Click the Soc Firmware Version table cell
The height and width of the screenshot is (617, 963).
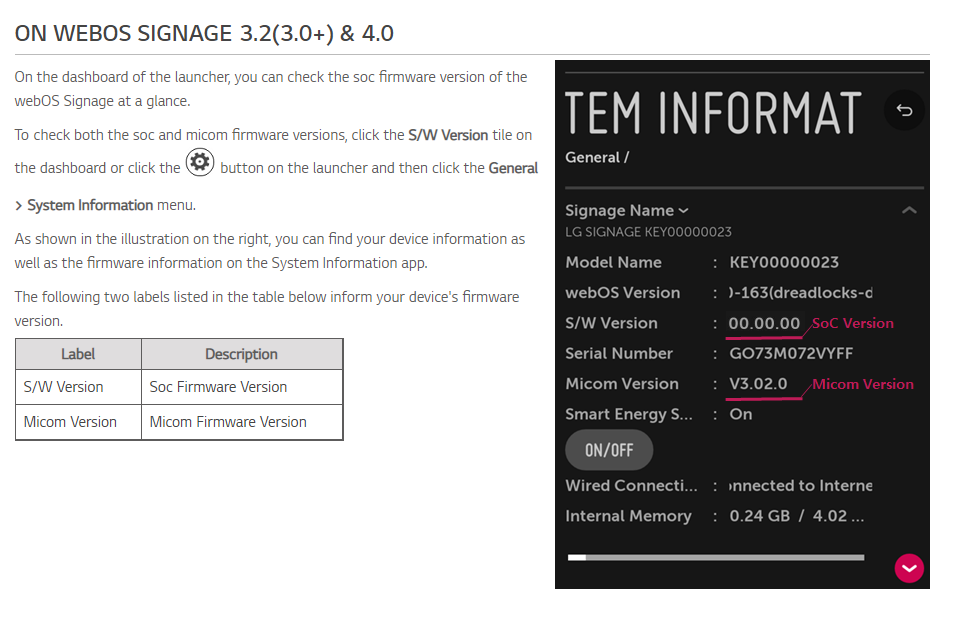point(241,387)
